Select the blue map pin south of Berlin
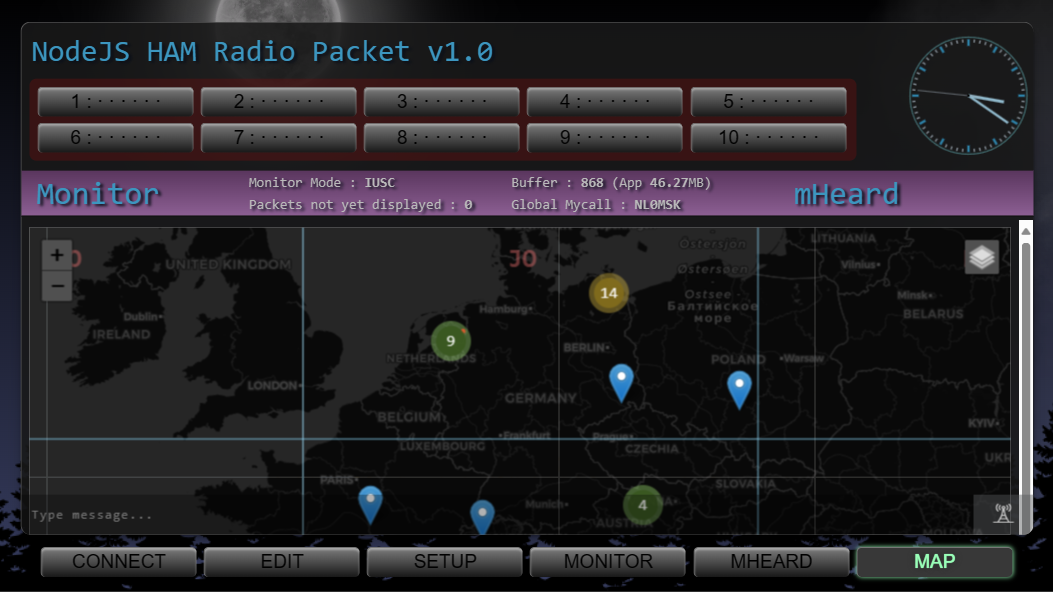Viewport: 1053px width, 592px height. (621, 383)
